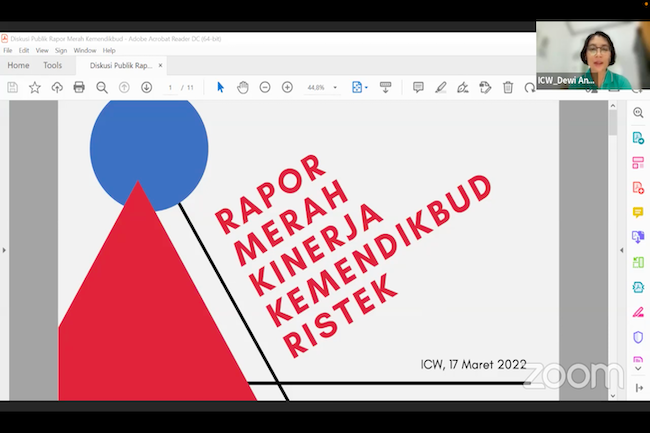Open Fill & Sign in right pane
Screen dimensions: 650x433
[638, 312]
